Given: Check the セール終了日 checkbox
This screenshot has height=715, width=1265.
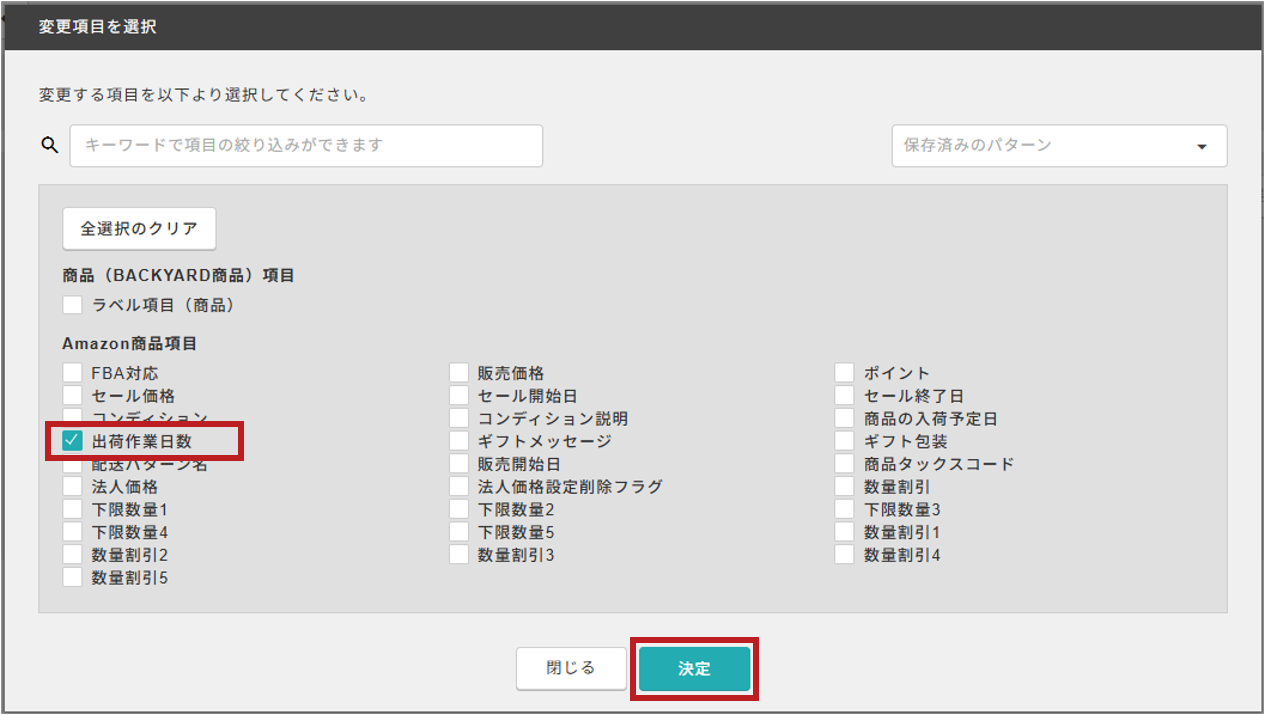Looking at the screenshot, I should tap(845, 396).
